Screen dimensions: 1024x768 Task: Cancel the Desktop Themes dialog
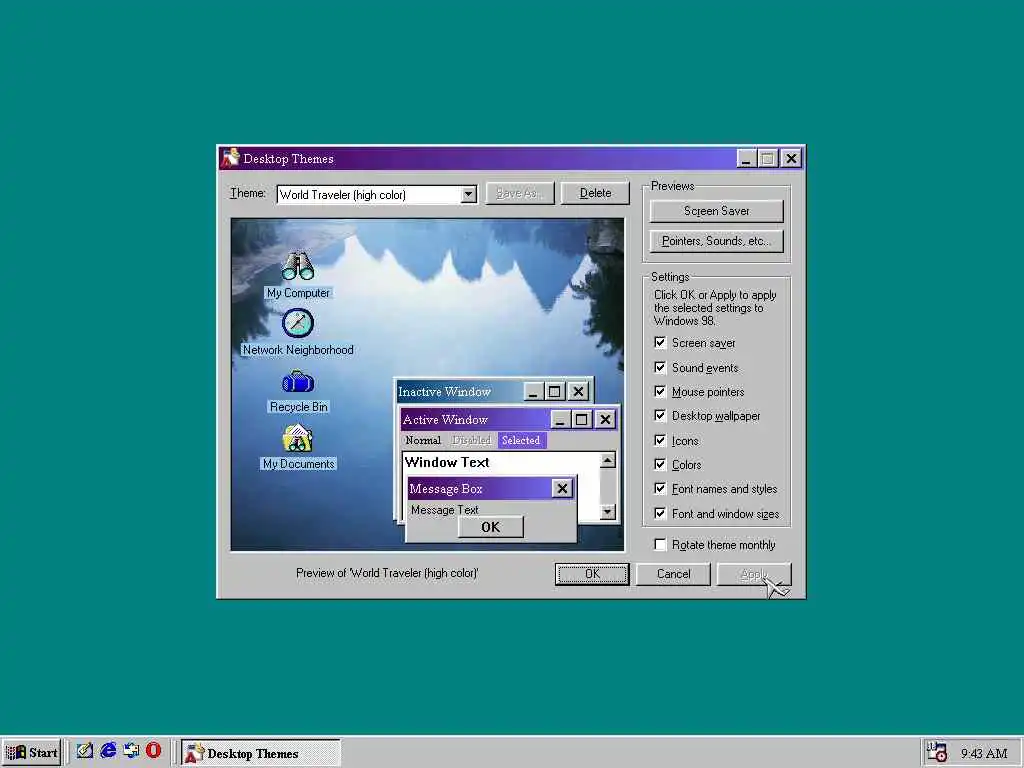click(x=673, y=574)
